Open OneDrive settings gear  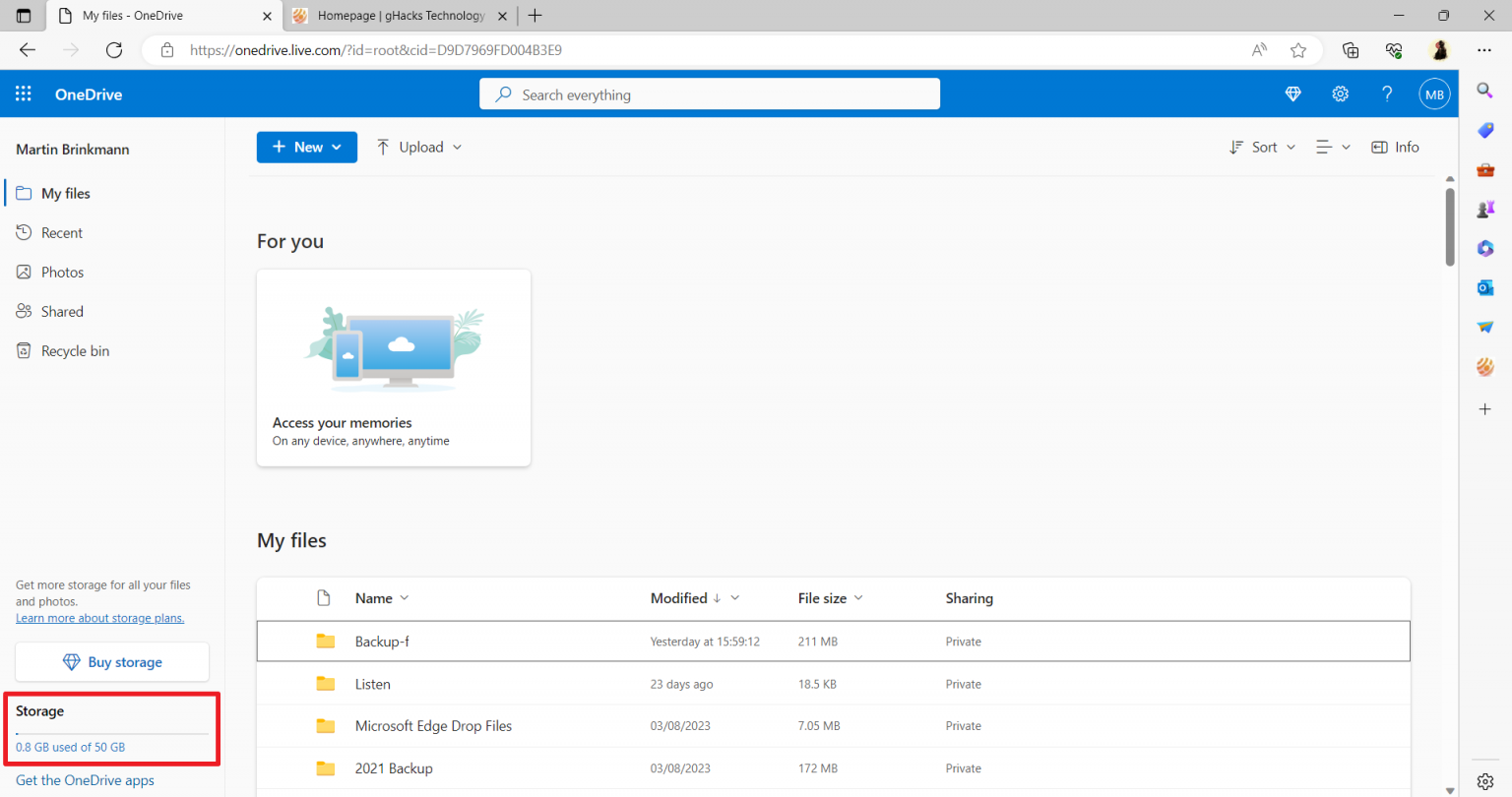(x=1340, y=93)
